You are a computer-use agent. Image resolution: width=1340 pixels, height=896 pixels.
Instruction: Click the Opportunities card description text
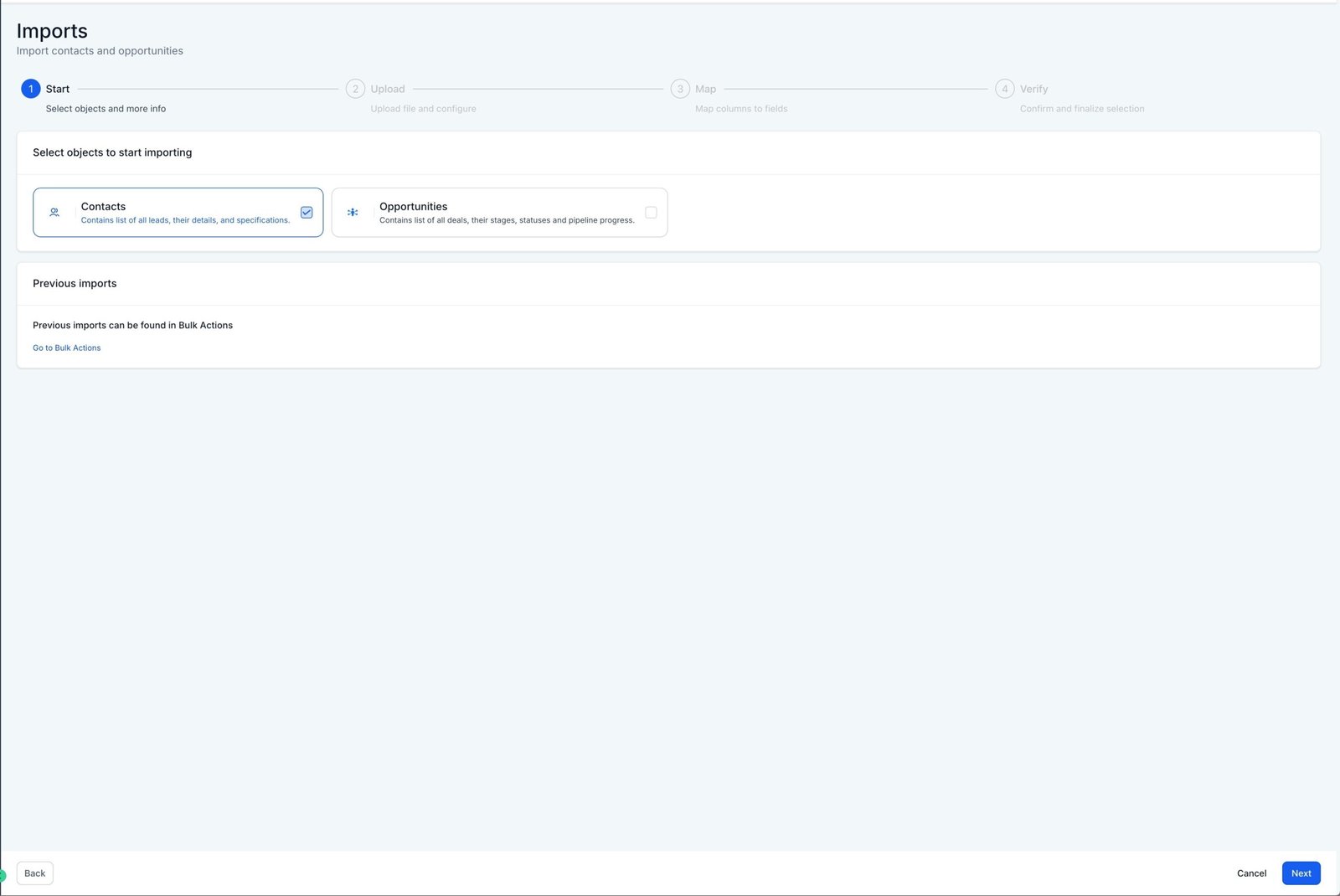pyautogui.click(x=507, y=220)
